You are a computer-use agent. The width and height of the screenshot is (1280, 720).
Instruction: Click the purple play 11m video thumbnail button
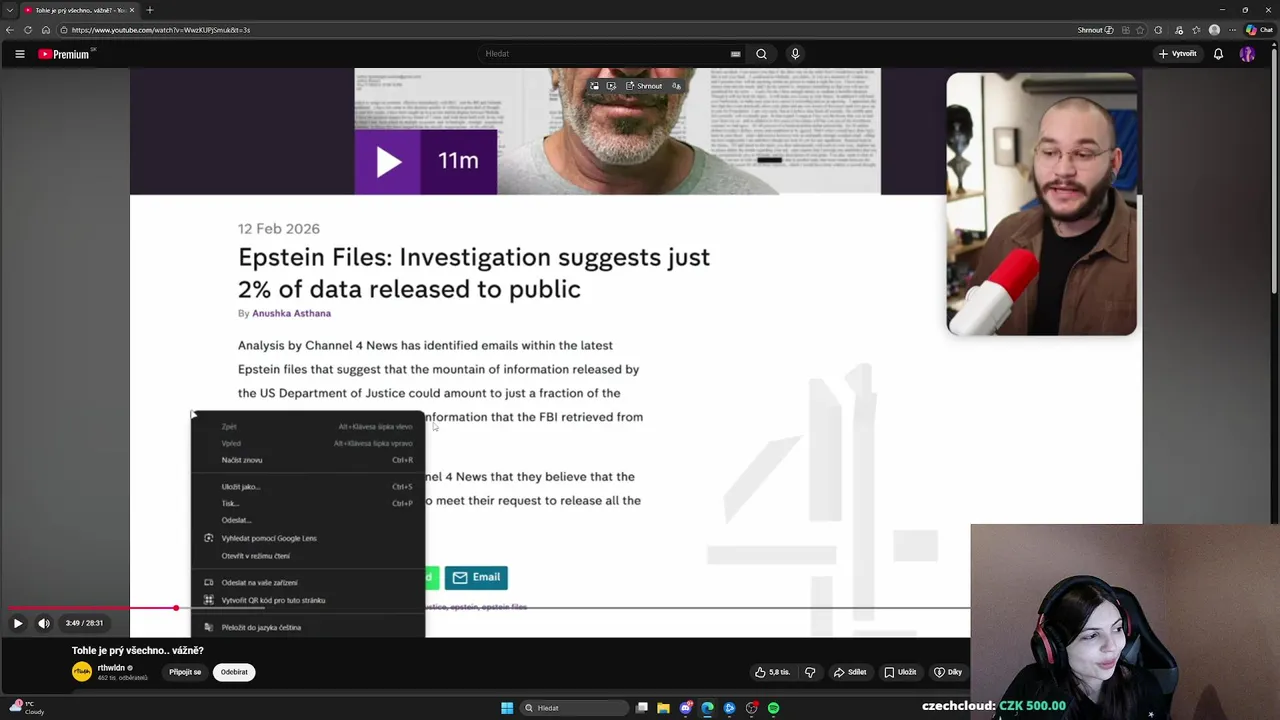(x=426, y=161)
